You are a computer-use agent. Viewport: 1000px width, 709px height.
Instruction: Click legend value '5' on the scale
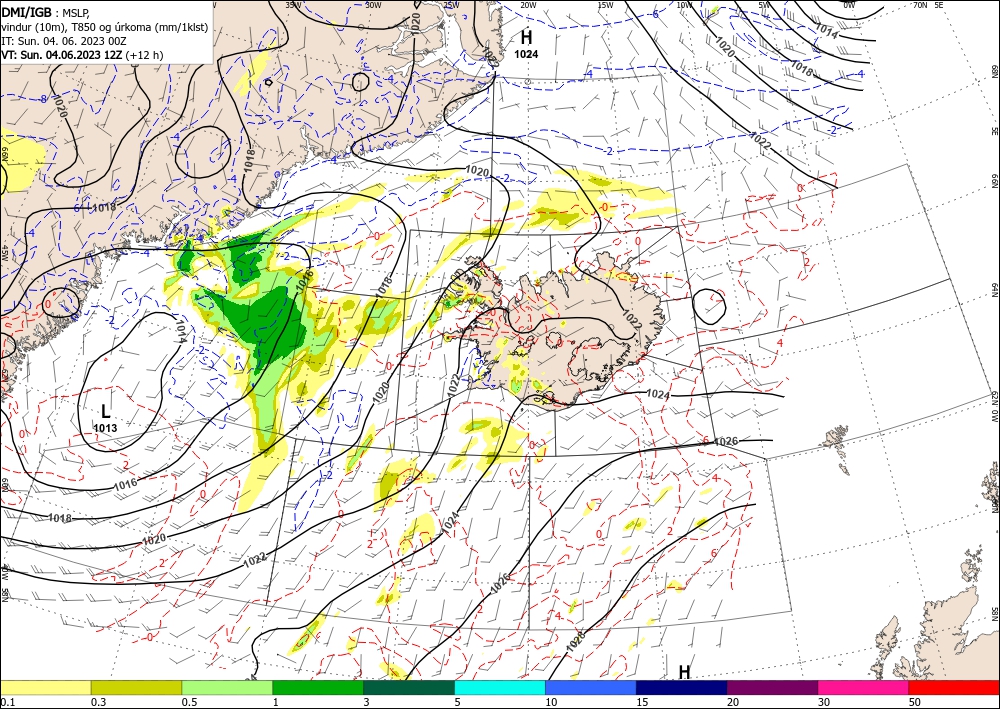point(458,702)
